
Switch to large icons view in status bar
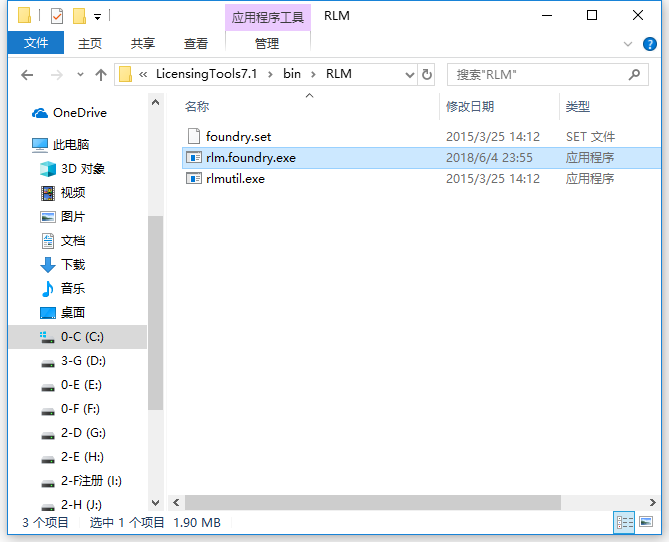tap(646, 522)
